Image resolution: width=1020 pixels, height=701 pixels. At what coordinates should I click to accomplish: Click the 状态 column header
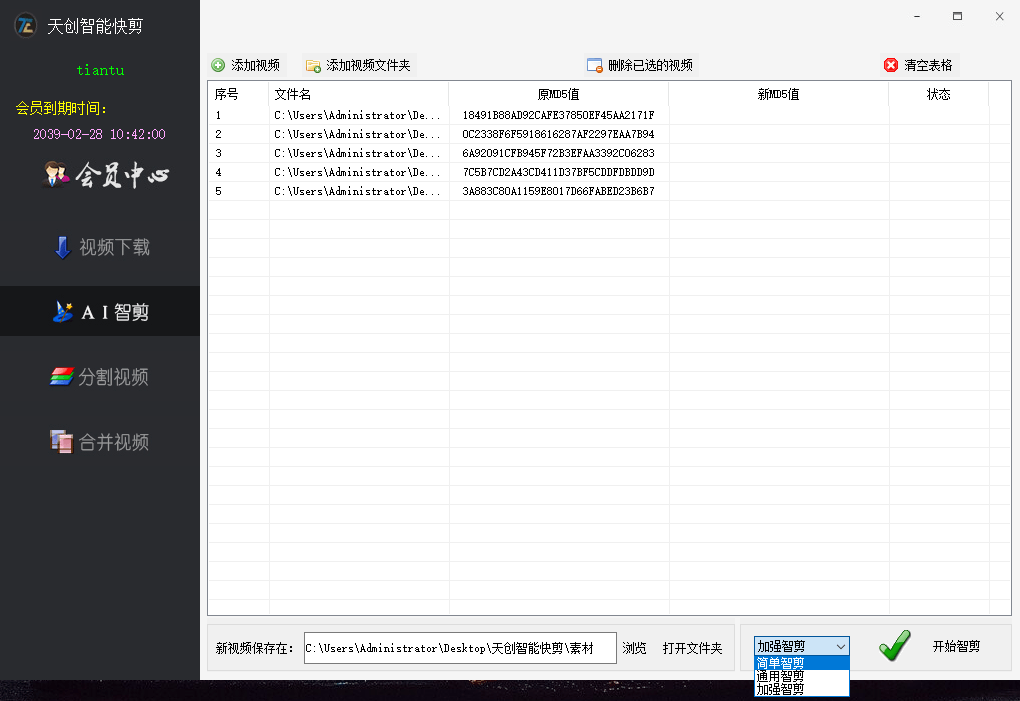[938, 94]
